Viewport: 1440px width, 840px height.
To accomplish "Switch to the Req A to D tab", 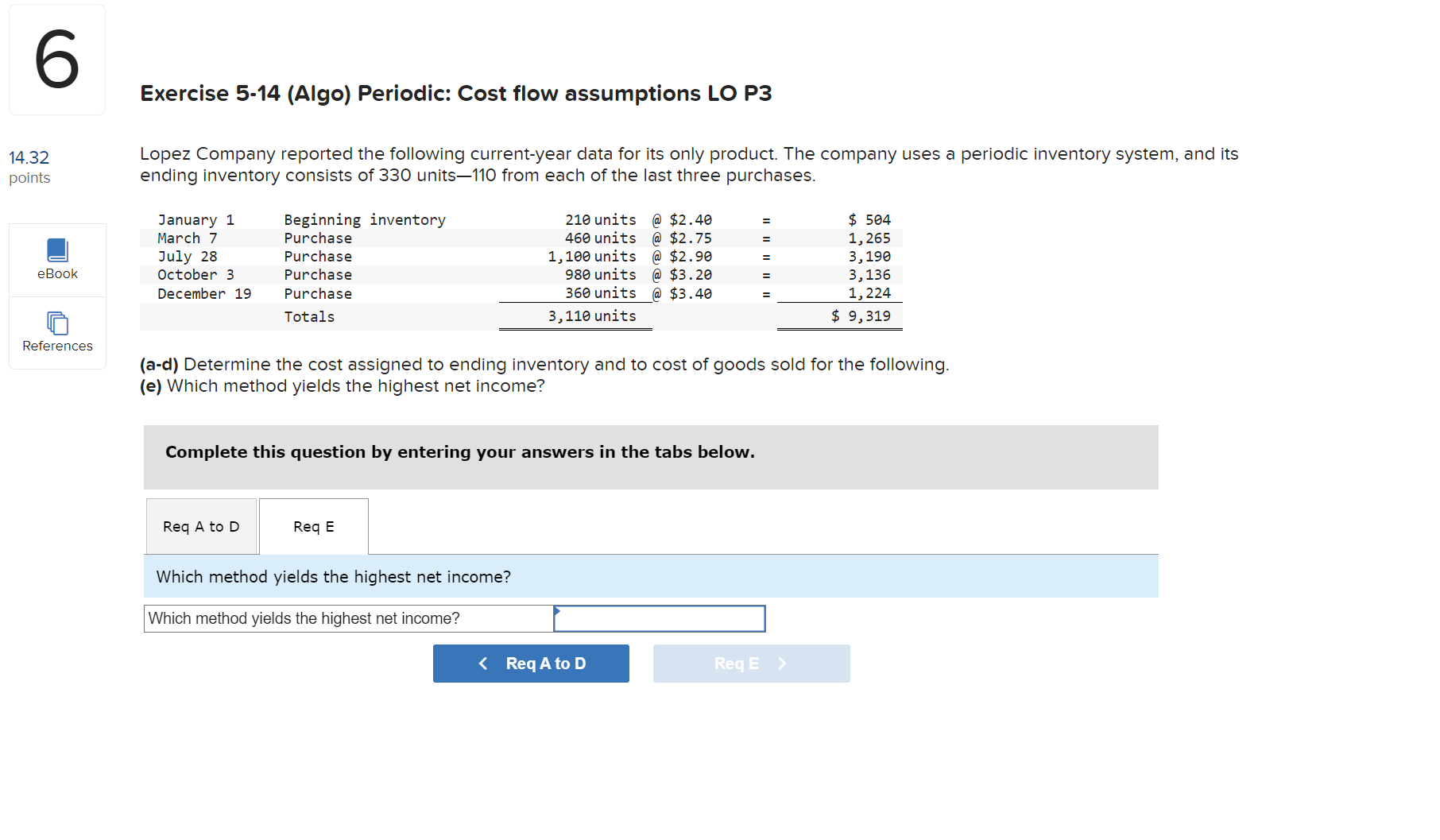I will 200,526.
